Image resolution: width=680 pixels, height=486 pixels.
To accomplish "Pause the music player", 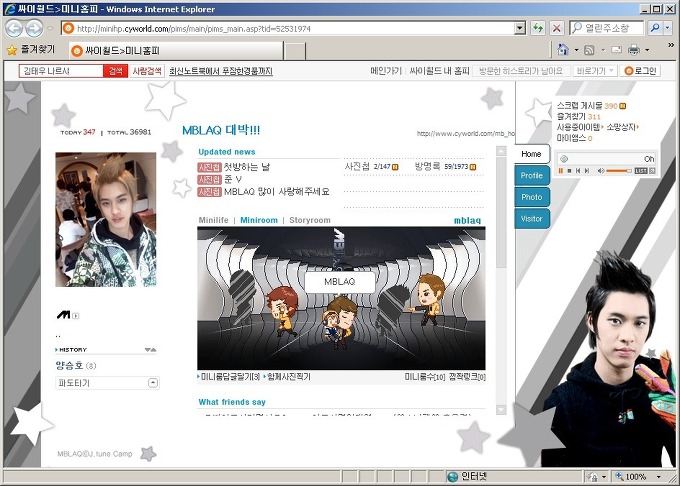I will pyautogui.click(x=561, y=171).
